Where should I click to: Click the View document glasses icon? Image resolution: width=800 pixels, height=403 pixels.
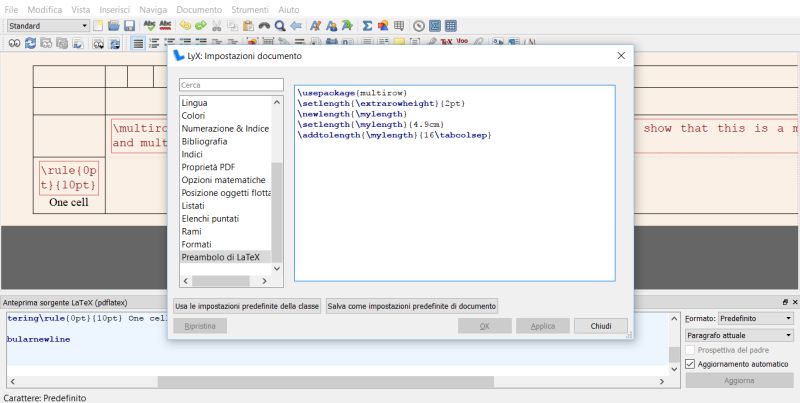[14, 43]
